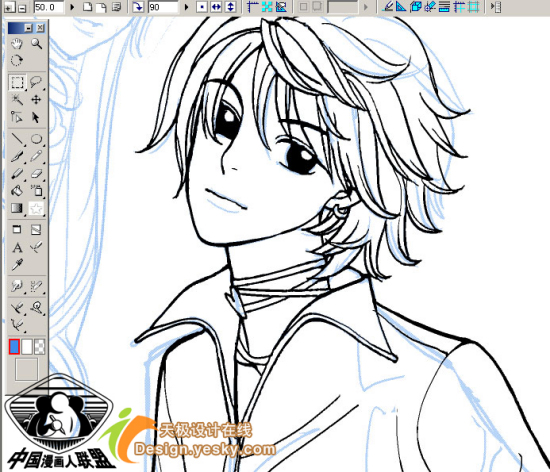Select the Magic Wand tool

[16, 100]
